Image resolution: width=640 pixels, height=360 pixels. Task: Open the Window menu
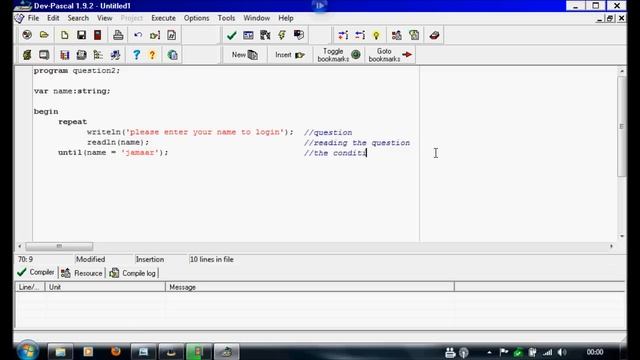coord(256,18)
